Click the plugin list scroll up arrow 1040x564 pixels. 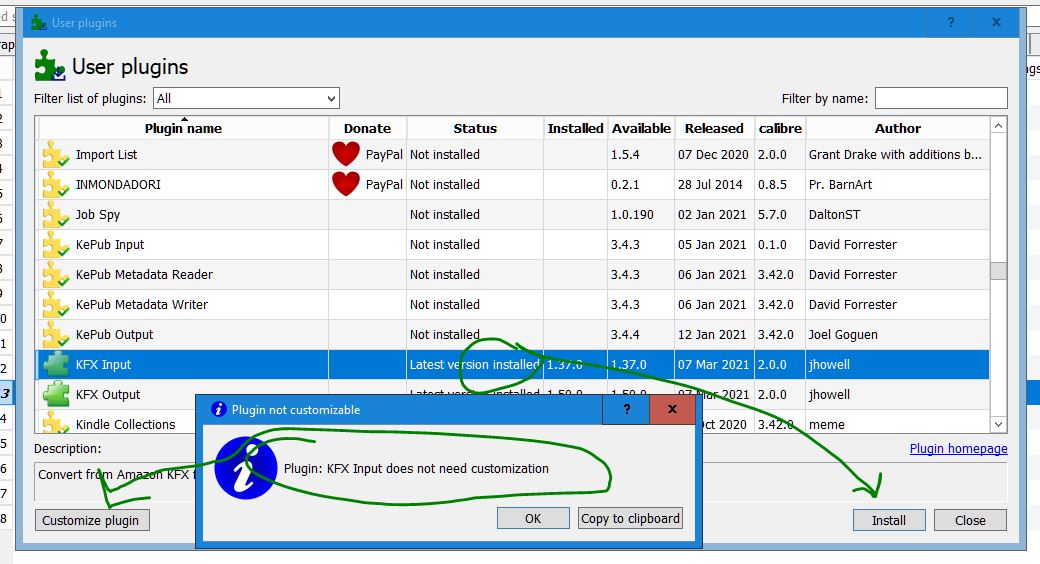pos(998,126)
